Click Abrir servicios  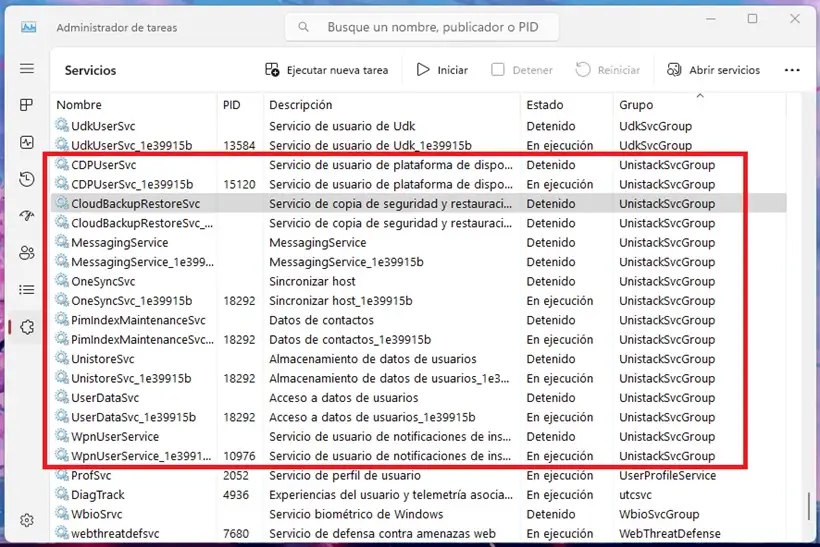[x=713, y=70]
